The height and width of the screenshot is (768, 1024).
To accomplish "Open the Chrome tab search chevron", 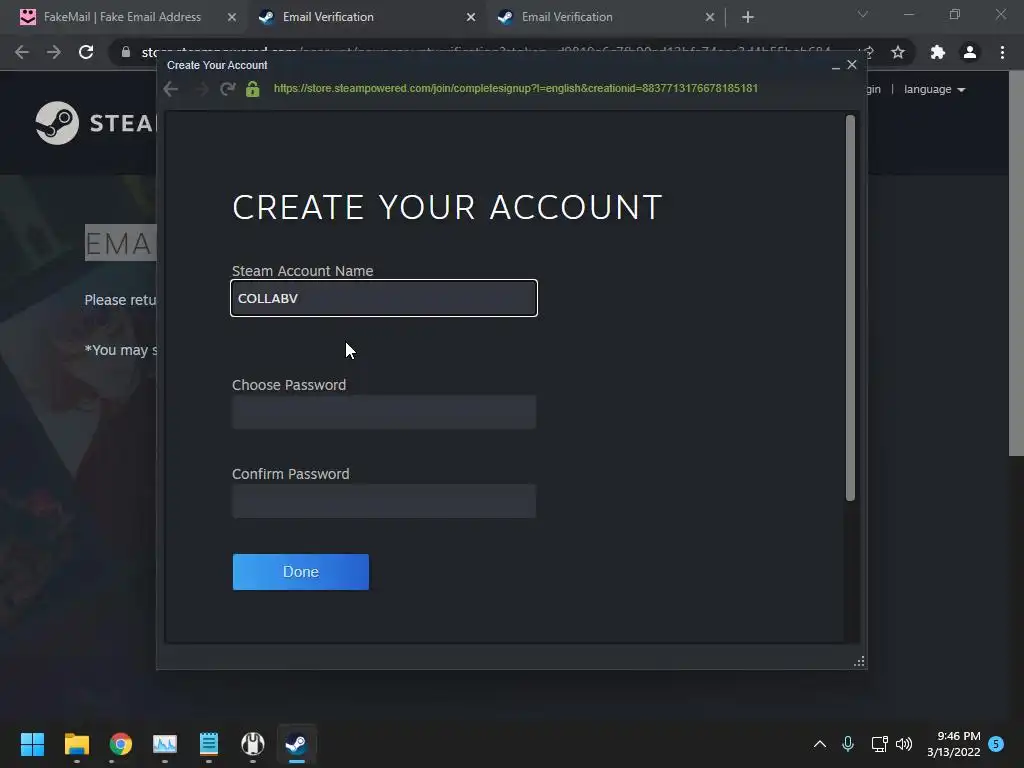I will [863, 14].
